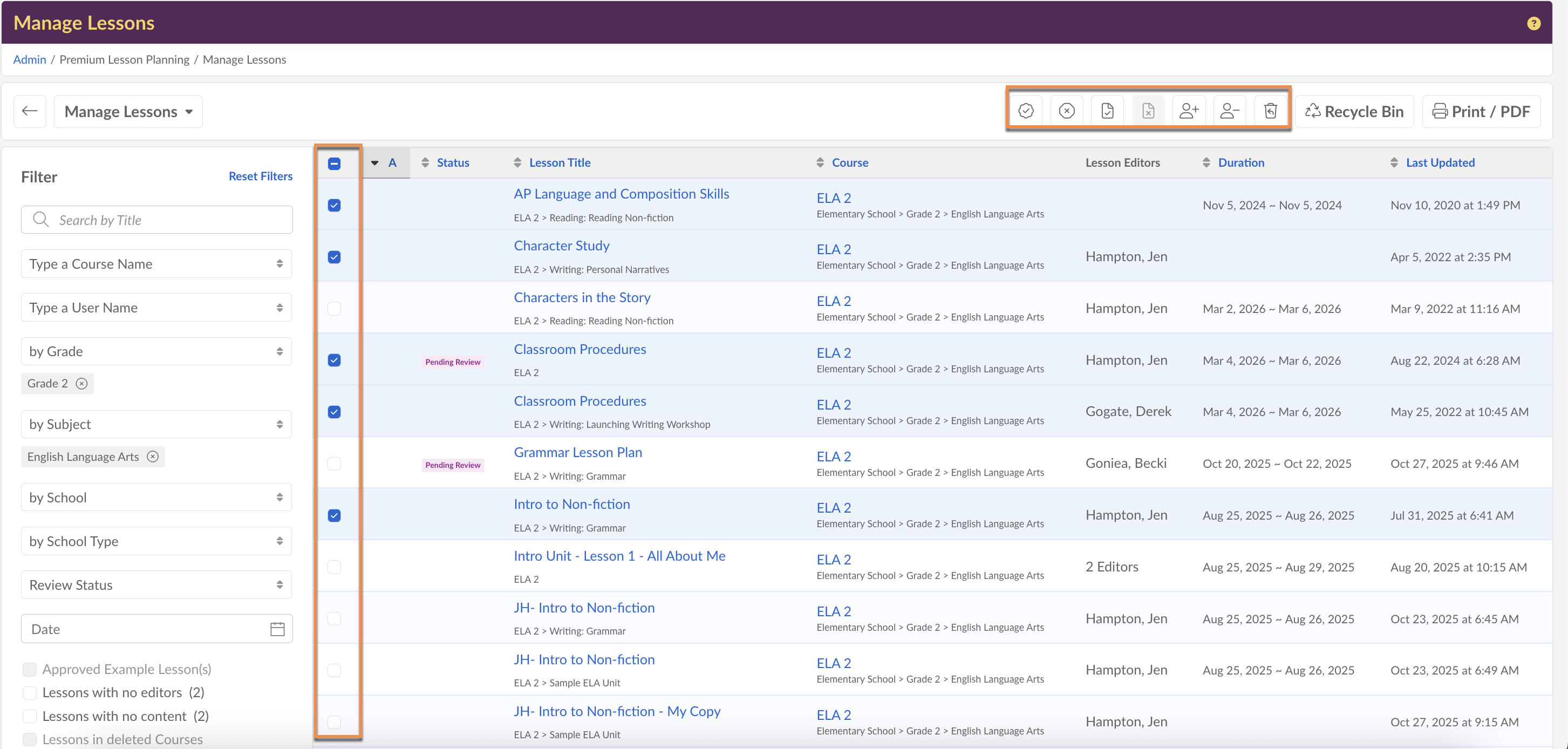The image size is (1568, 749).
Task: Click the unapprove octagon-X icon
Action: (x=1066, y=111)
